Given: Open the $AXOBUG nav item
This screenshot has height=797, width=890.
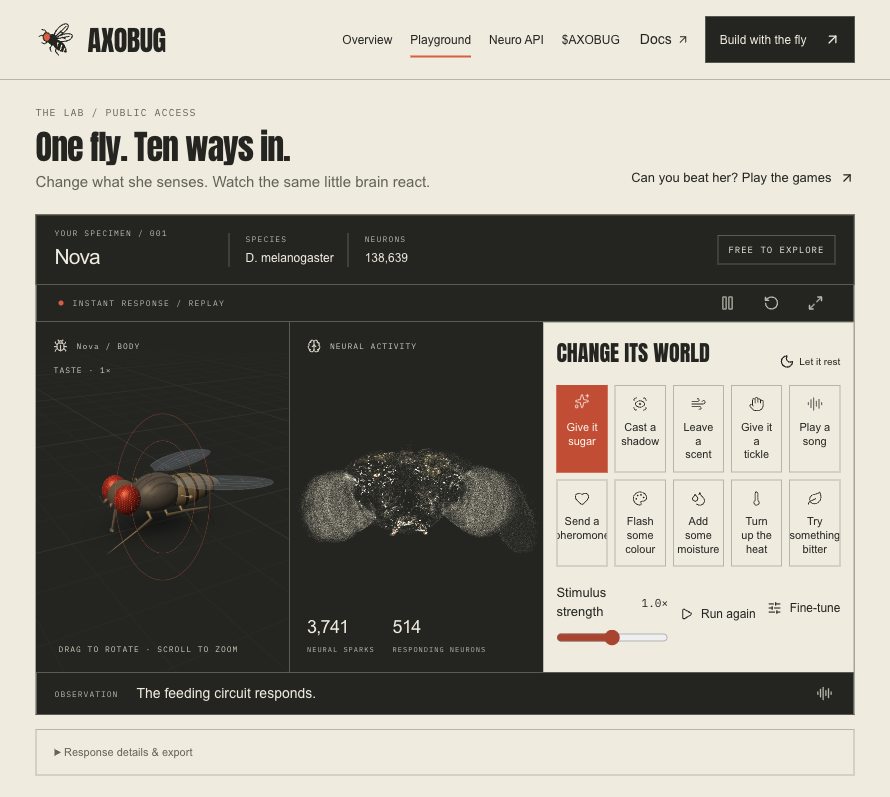Looking at the screenshot, I should (590, 40).
